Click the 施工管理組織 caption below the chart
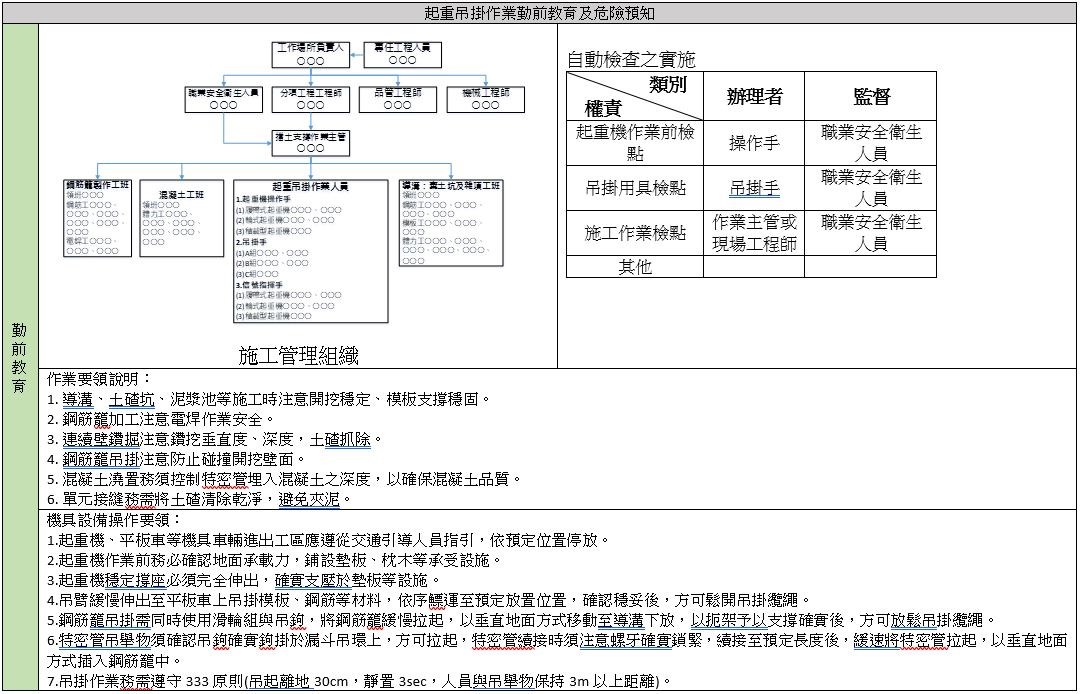Screen dimensions: 1080x694 click(x=298, y=356)
